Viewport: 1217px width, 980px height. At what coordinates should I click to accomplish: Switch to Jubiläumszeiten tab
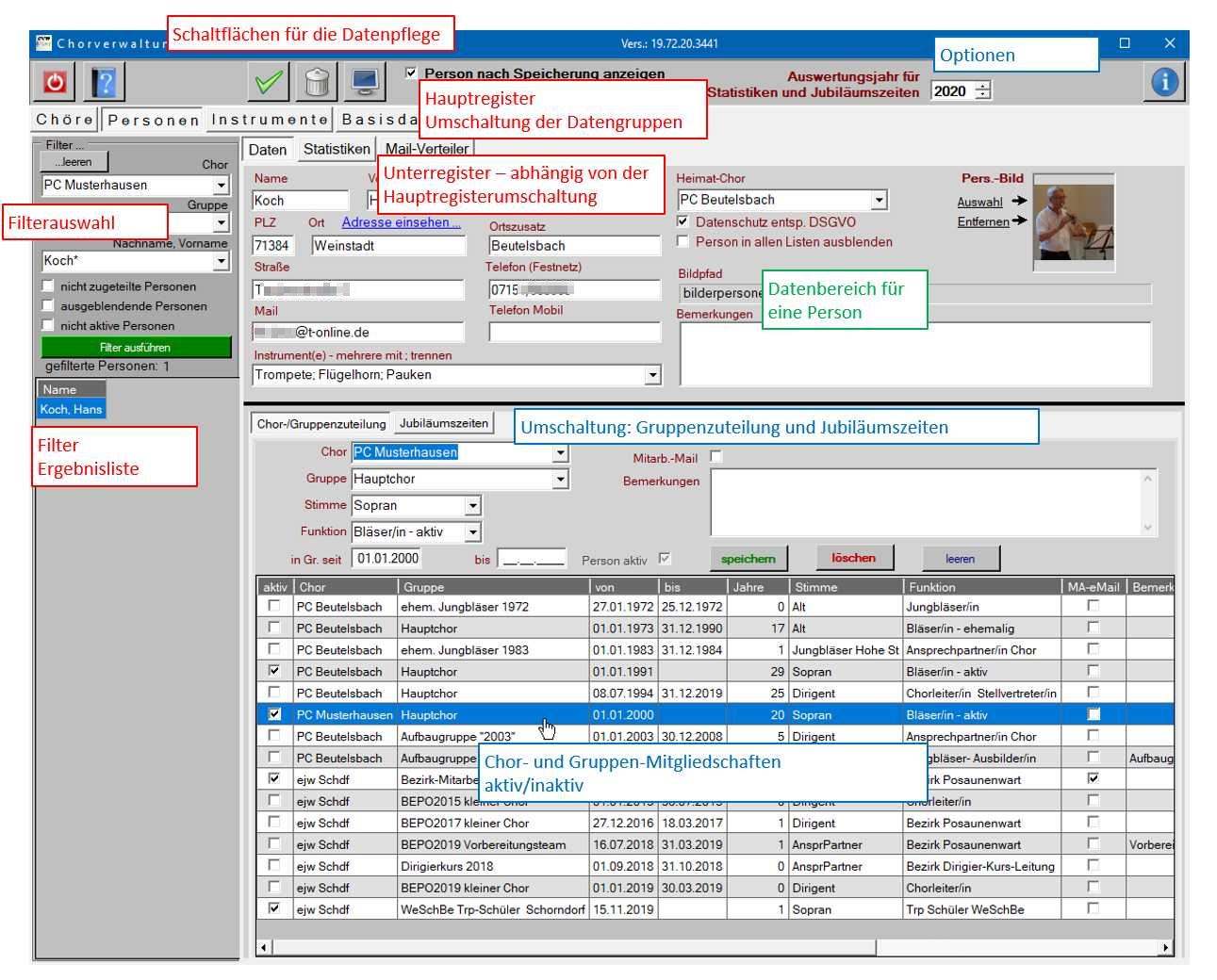point(443,423)
